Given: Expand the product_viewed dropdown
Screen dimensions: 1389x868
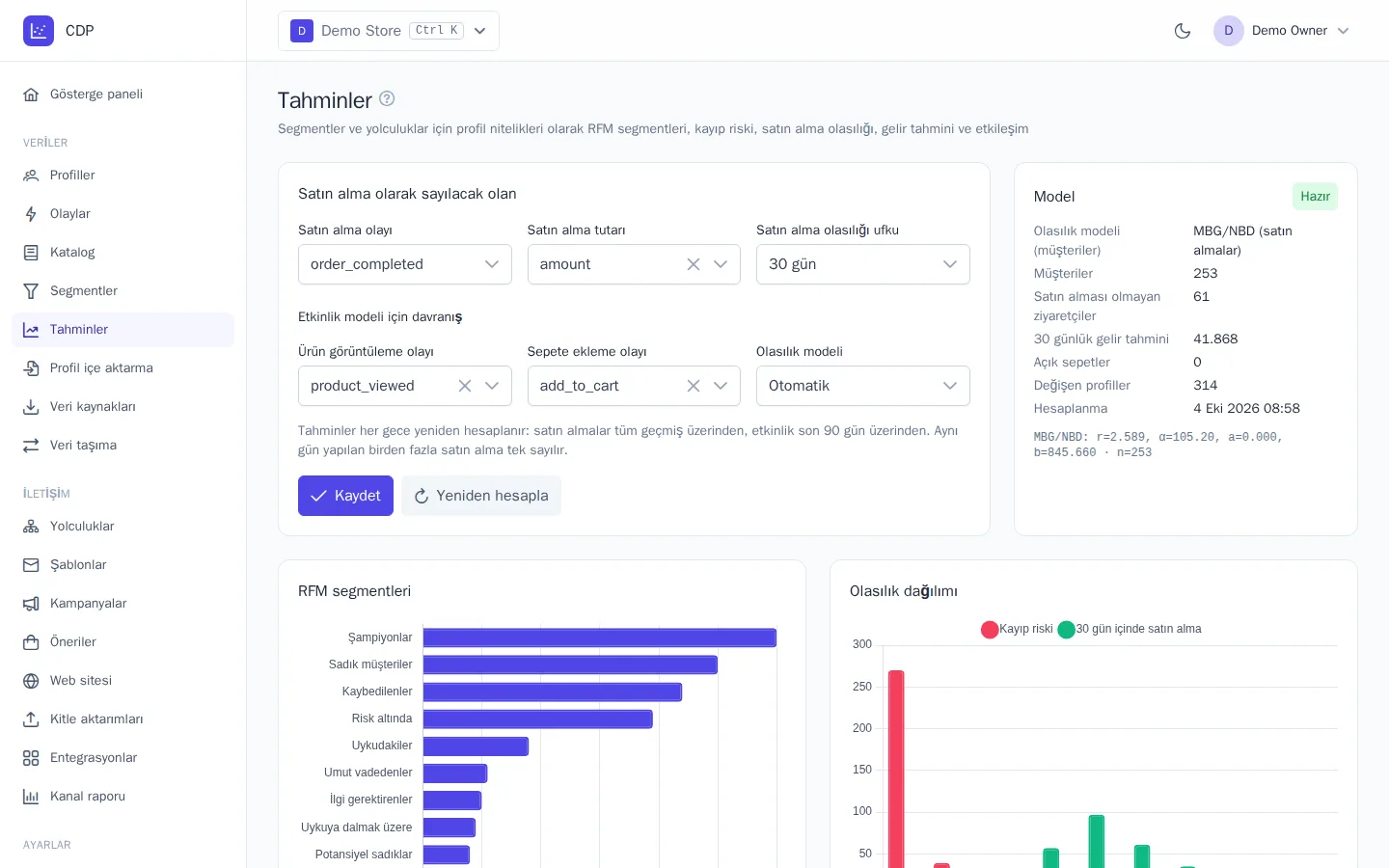Looking at the screenshot, I should [x=492, y=386].
